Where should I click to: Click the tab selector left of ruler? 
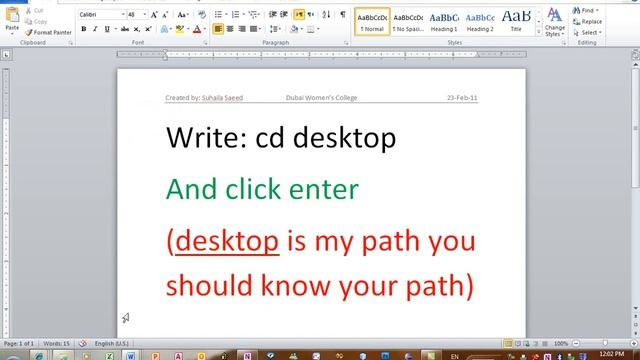point(6,55)
